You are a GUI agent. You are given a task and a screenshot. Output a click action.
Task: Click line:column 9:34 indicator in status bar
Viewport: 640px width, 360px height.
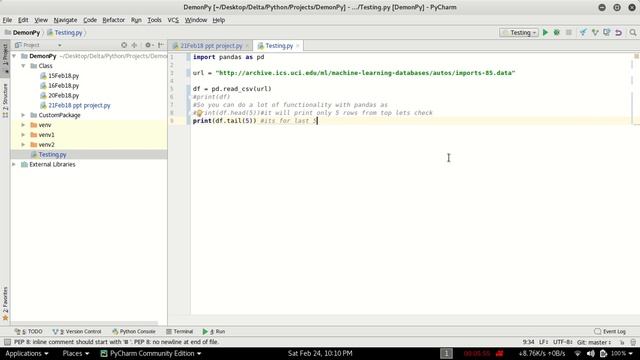click(528, 342)
